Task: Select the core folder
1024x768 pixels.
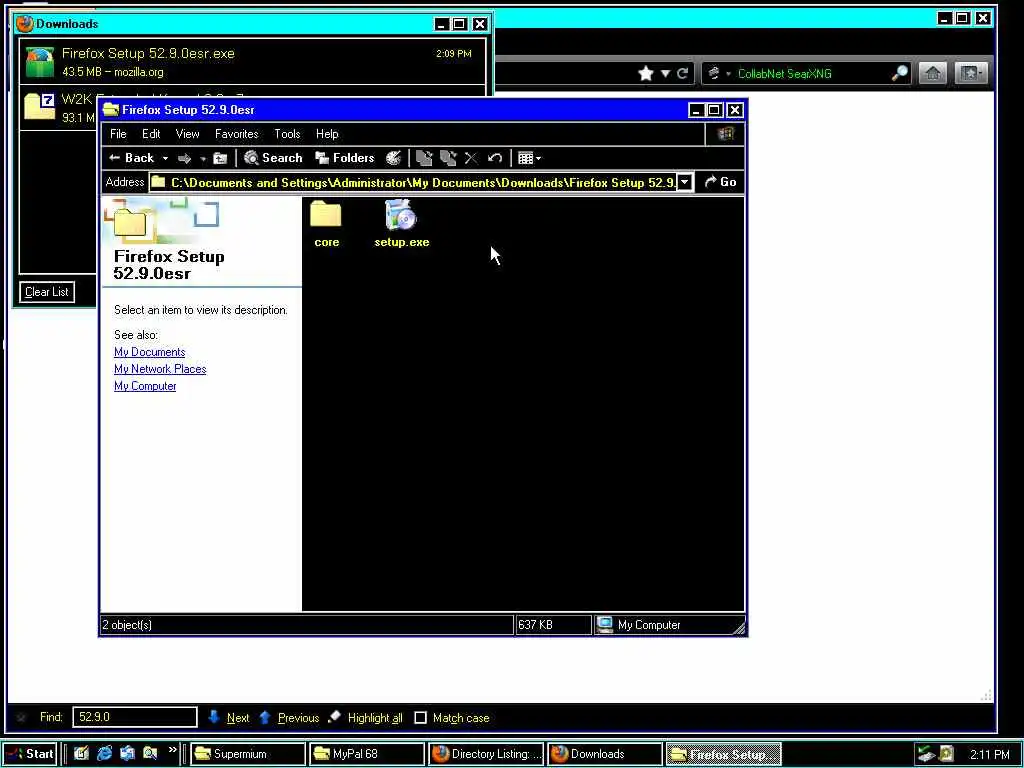Action: pos(326,224)
